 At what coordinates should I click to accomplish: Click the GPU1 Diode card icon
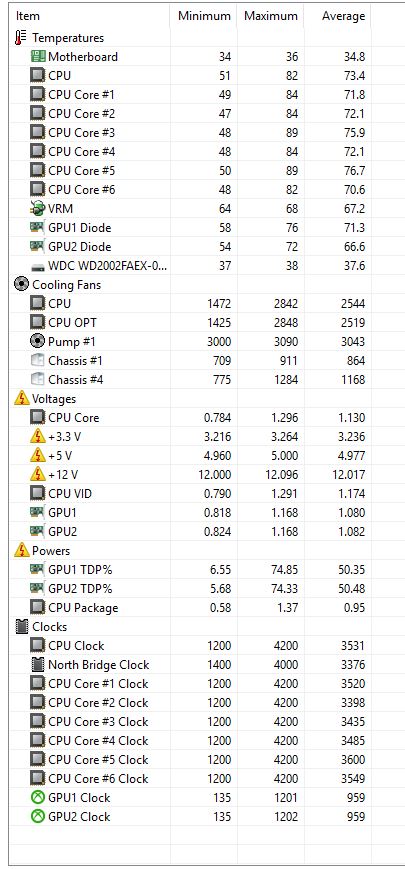click(38, 228)
